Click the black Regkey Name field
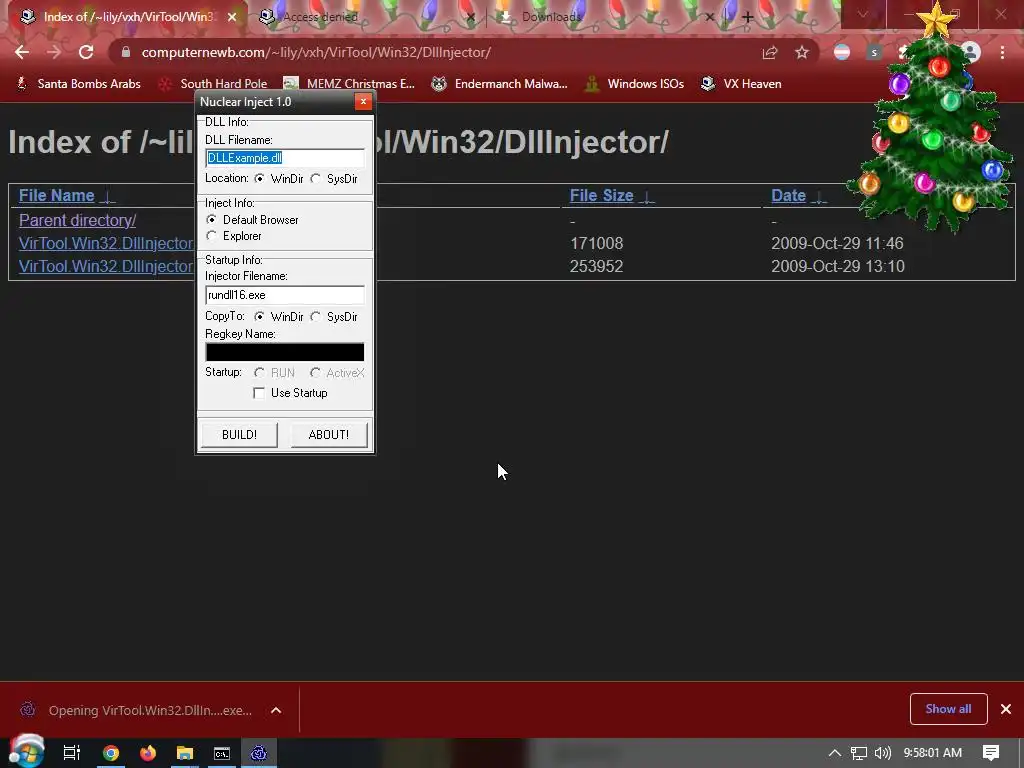Viewport: 1024px width, 768px height. (285, 352)
